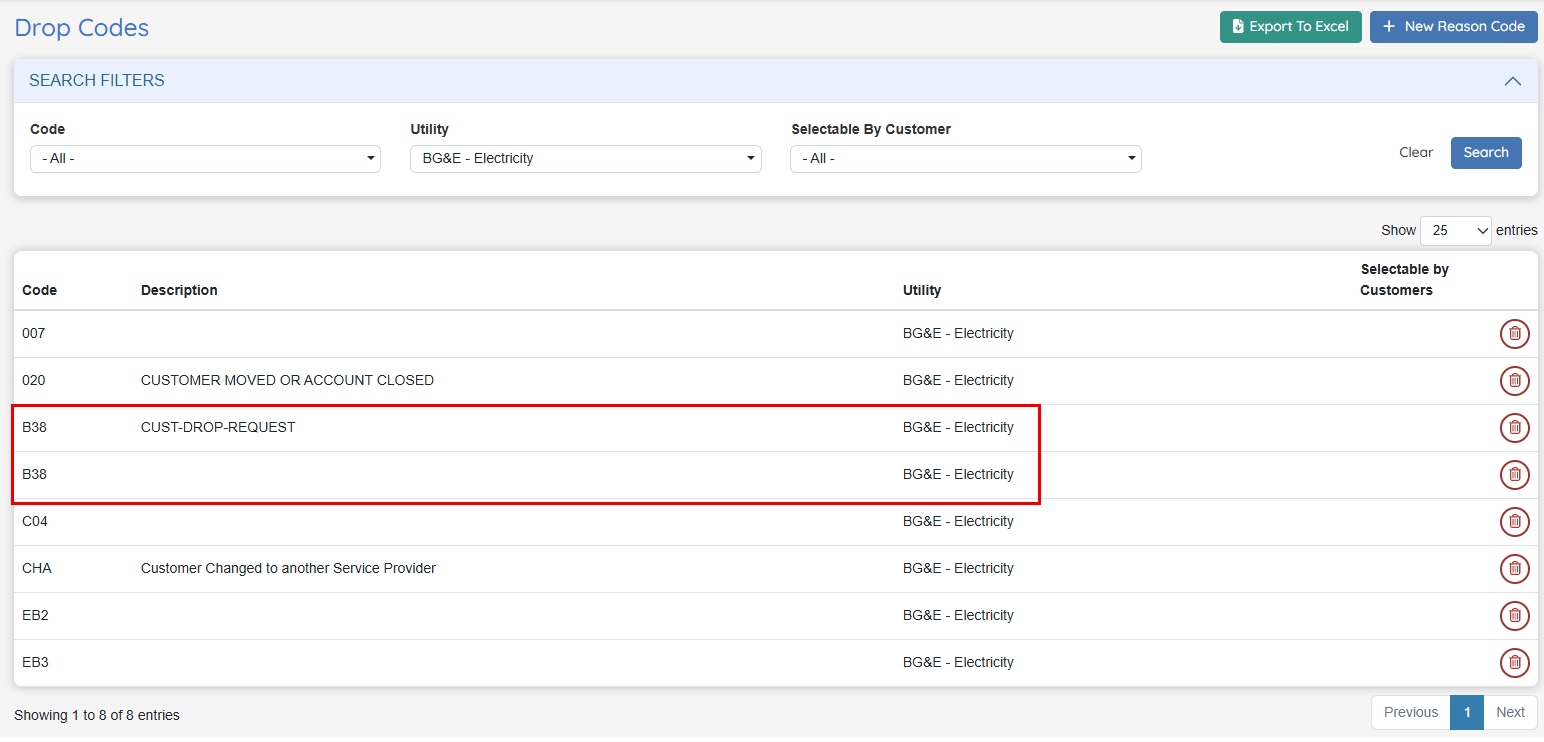Delete the 020 customer moved code
Image resolution: width=1544 pixels, height=742 pixels.
(1514, 381)
